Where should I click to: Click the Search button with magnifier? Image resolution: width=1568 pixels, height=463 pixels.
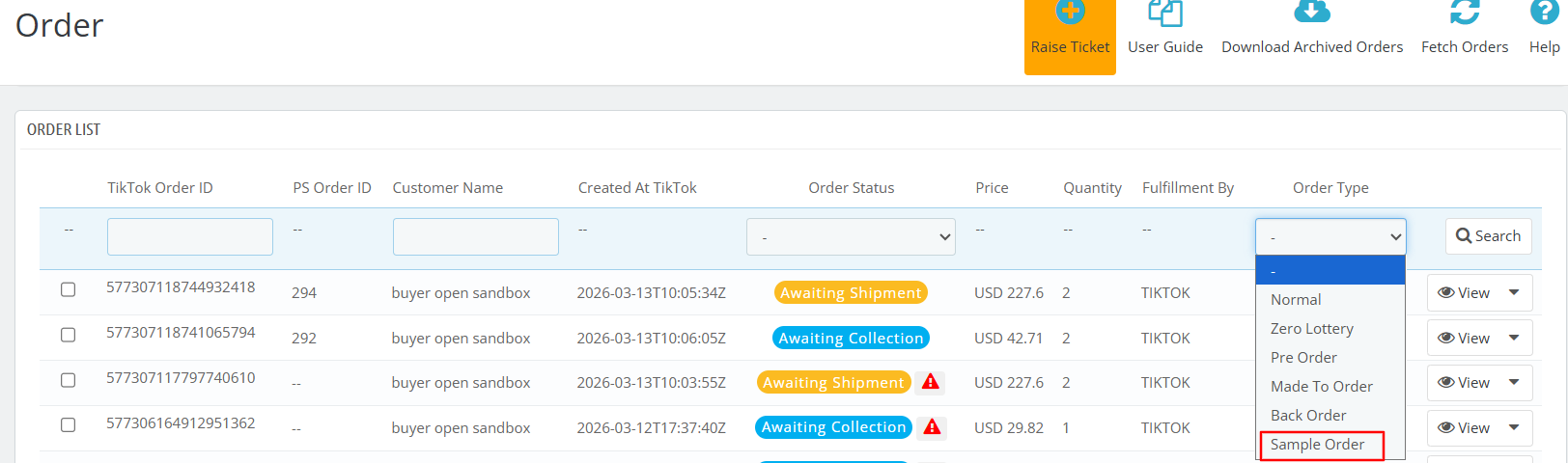pos(1488,236)
